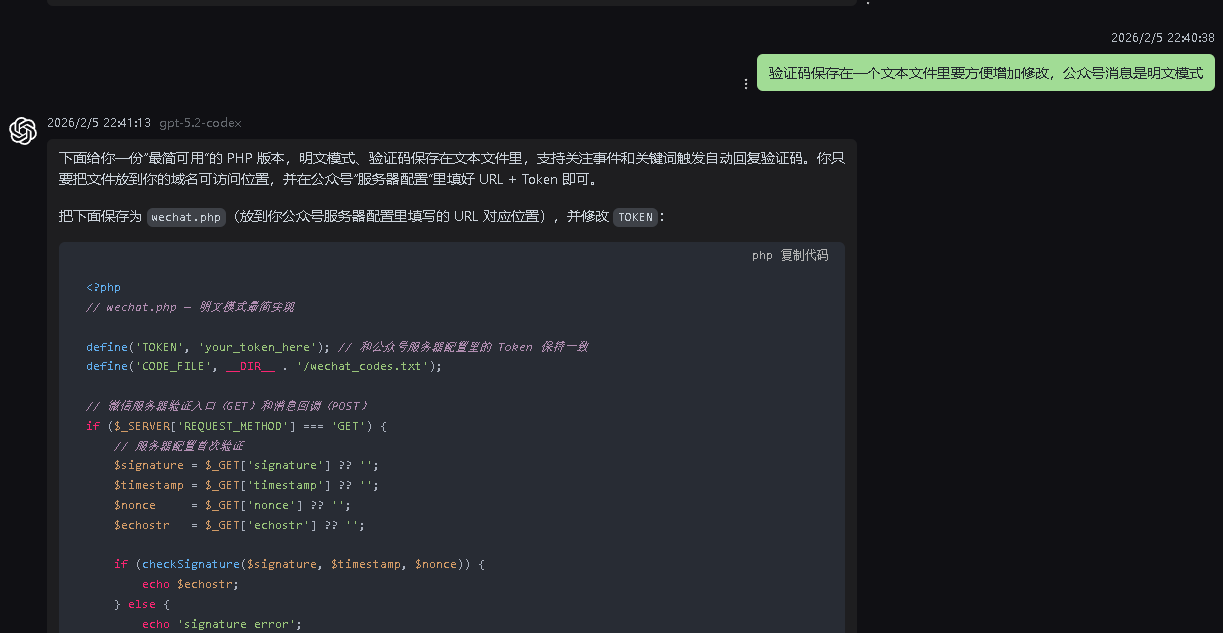Image resolution: width=1223 pixels, height=633 pixels.
Task: Click the 复制代码 copy code button
Action: pos(804,255)
